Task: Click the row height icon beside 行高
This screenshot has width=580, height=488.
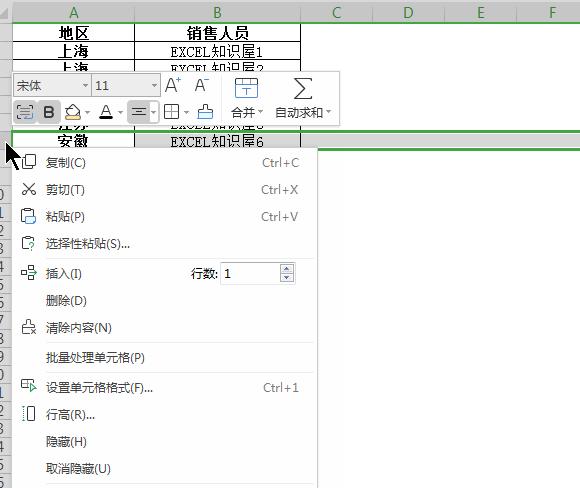Action: pyautogui.click(x=29, y=414)
